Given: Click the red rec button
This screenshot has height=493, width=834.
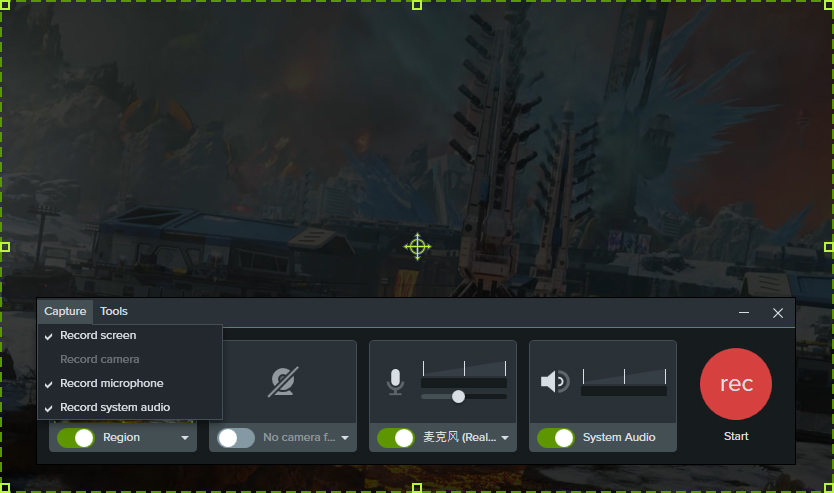Looking at the screenshot, I should click(736, 384).
